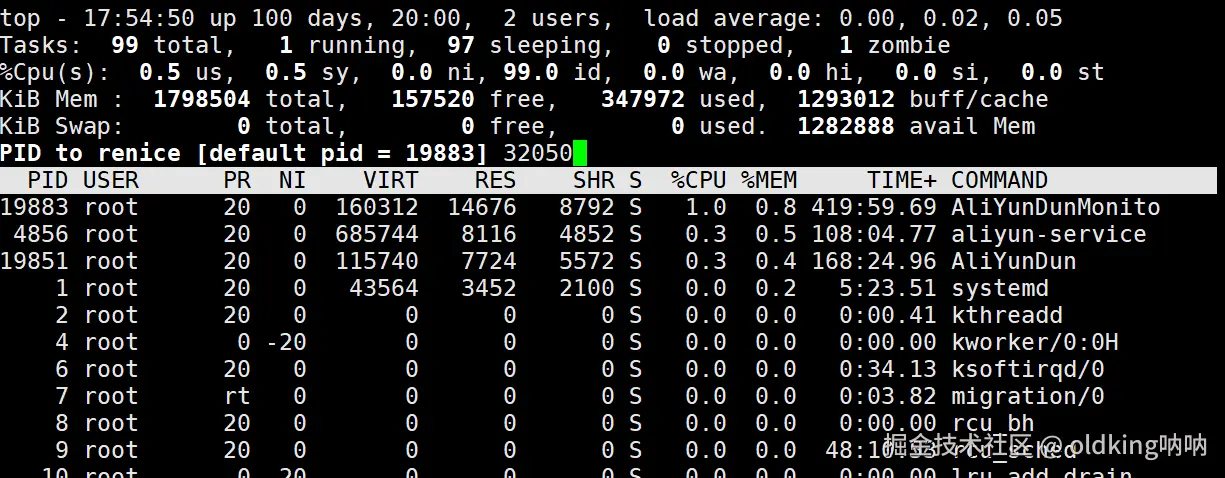The height and width of the screenshot is (478, 1225).
Task: Click PID 19851 in the process list
Action: 35,261
